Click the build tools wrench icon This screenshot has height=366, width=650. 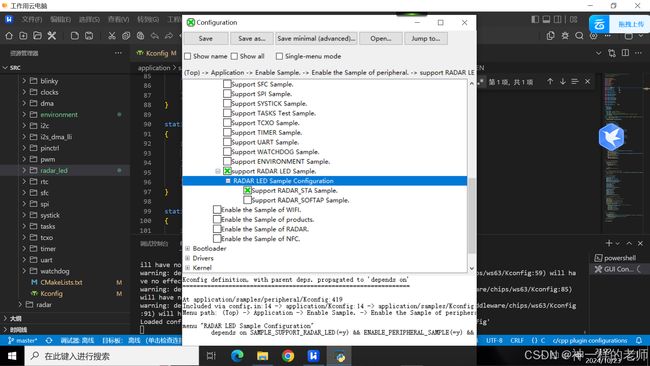click(x=51, y=36)
